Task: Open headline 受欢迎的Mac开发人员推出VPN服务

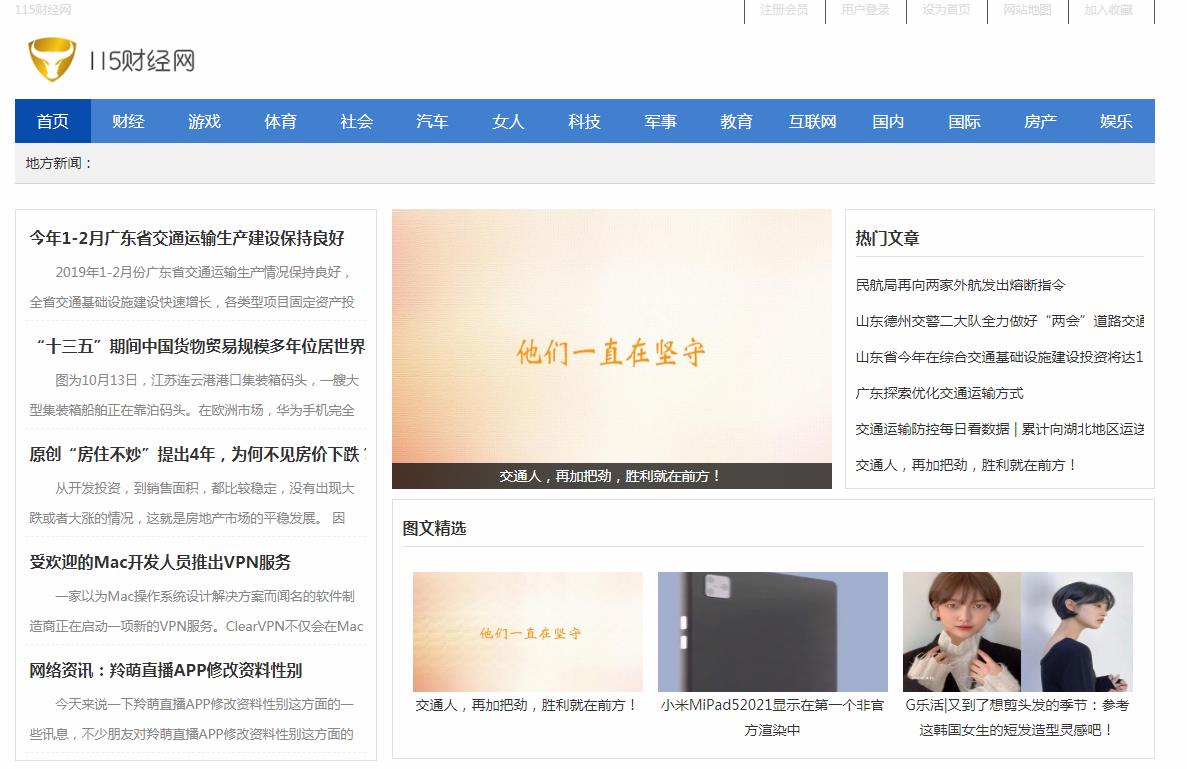Action: pyautogui.click(x=160, y=562)
